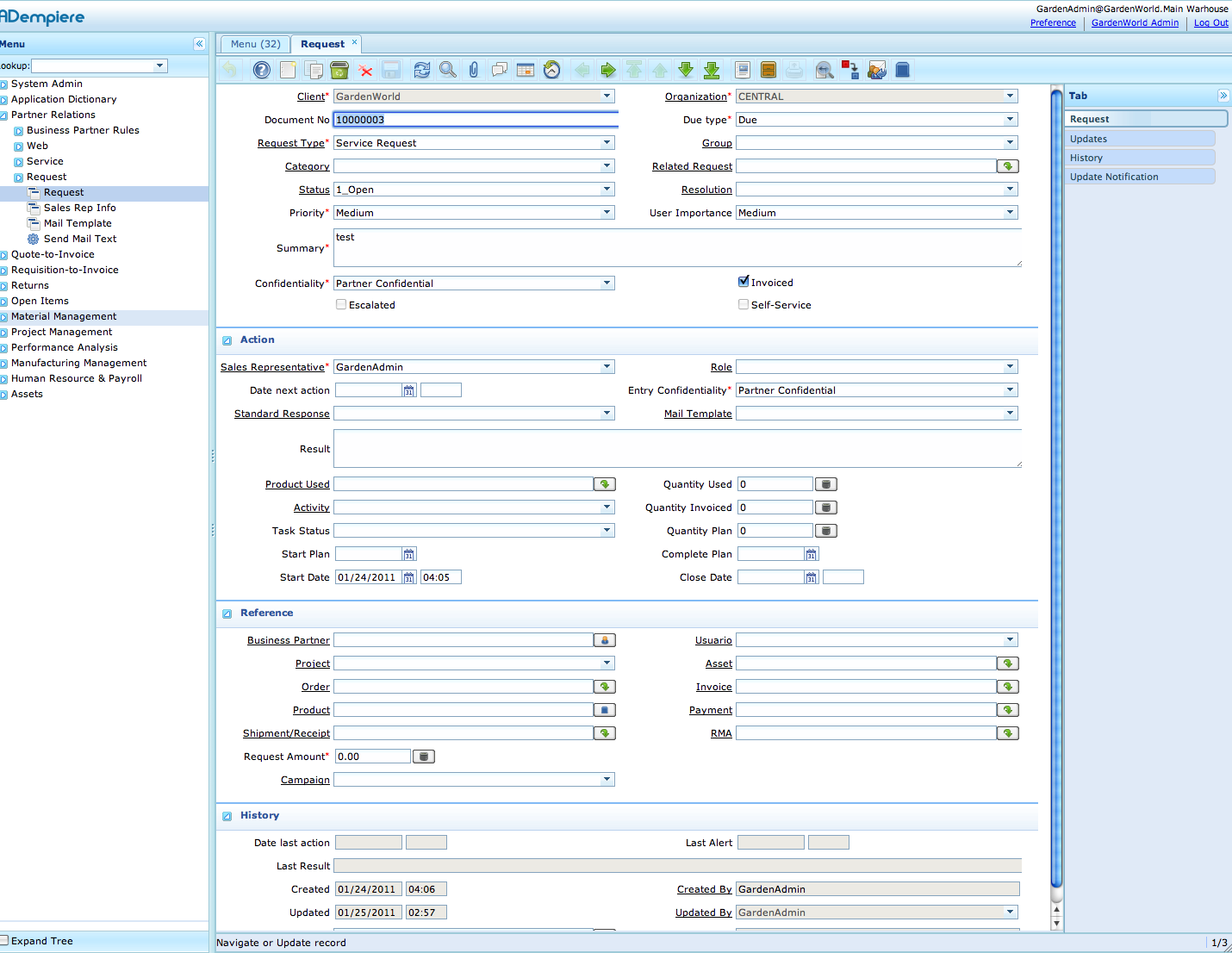Delete record with the green trash icon
The image size is (1232, 953).
[339, 70]
